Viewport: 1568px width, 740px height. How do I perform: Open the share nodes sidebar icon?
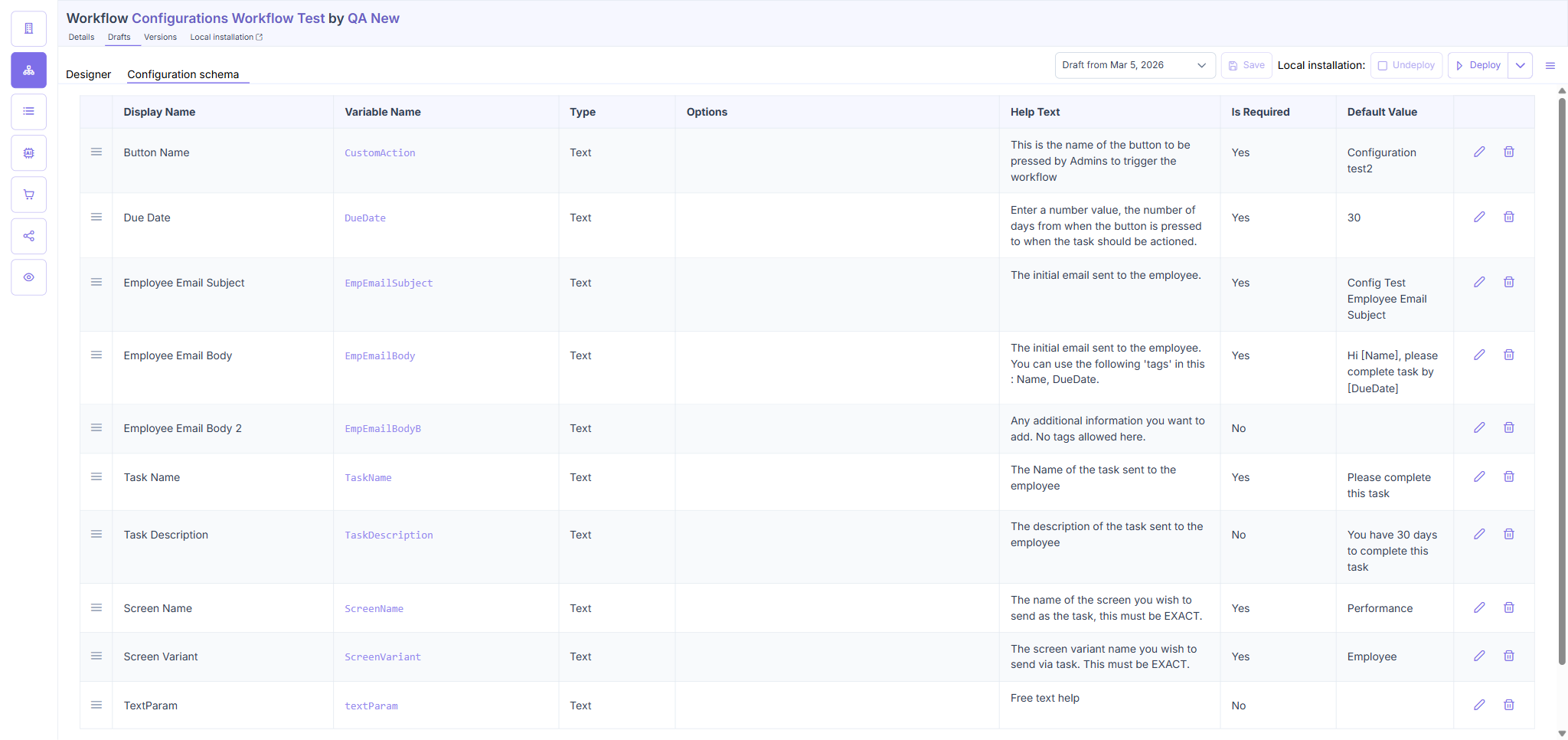(28, 236)
